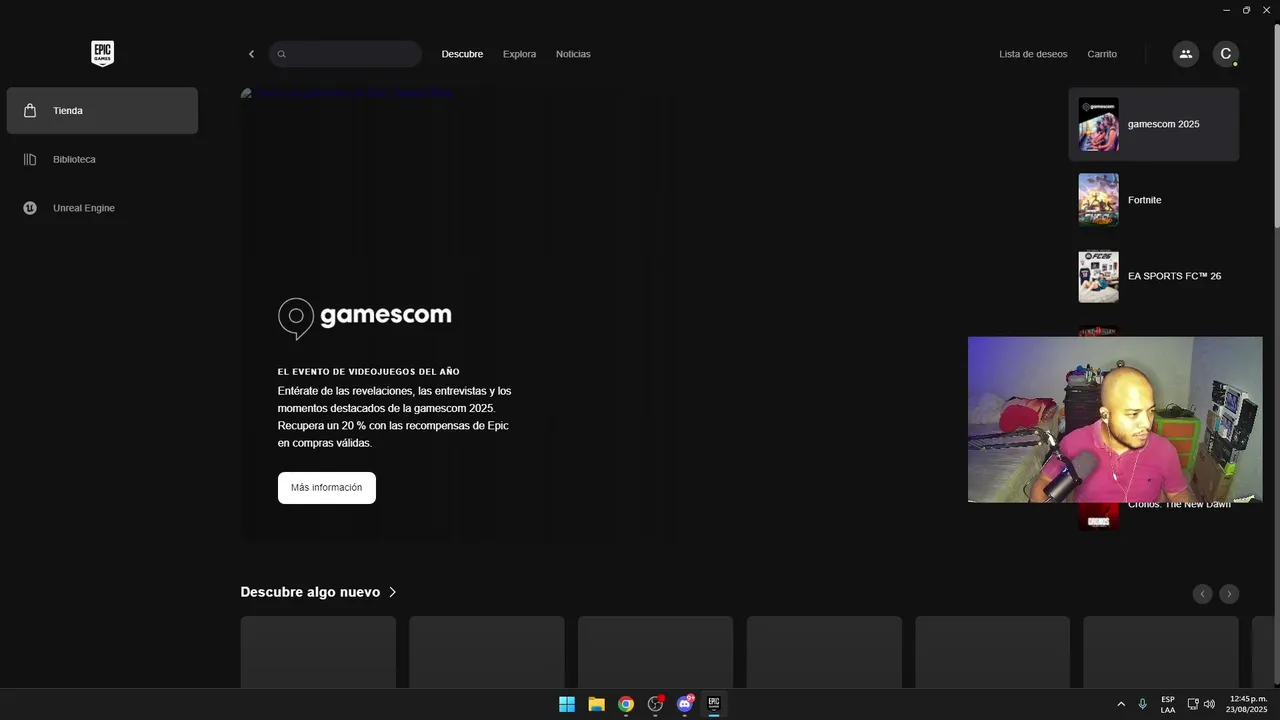Click next arrow in Descubre algo nuevo
Screen dimensions: 1280x720
point(1229,594)
